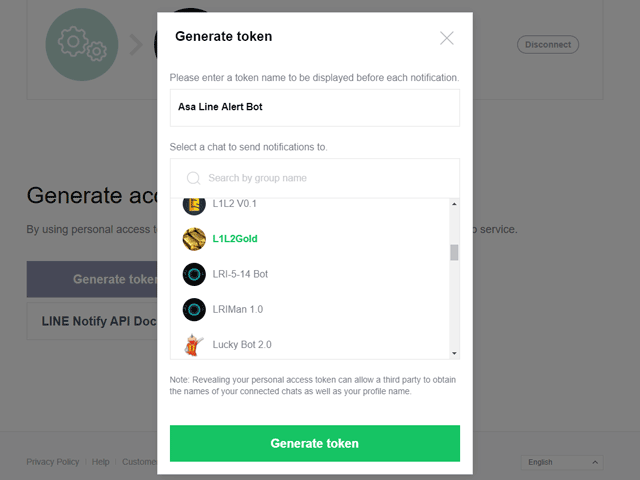Choose LRIMan 1.0 from the chat list
Screen dimensions: 640x480
[310, 309]
